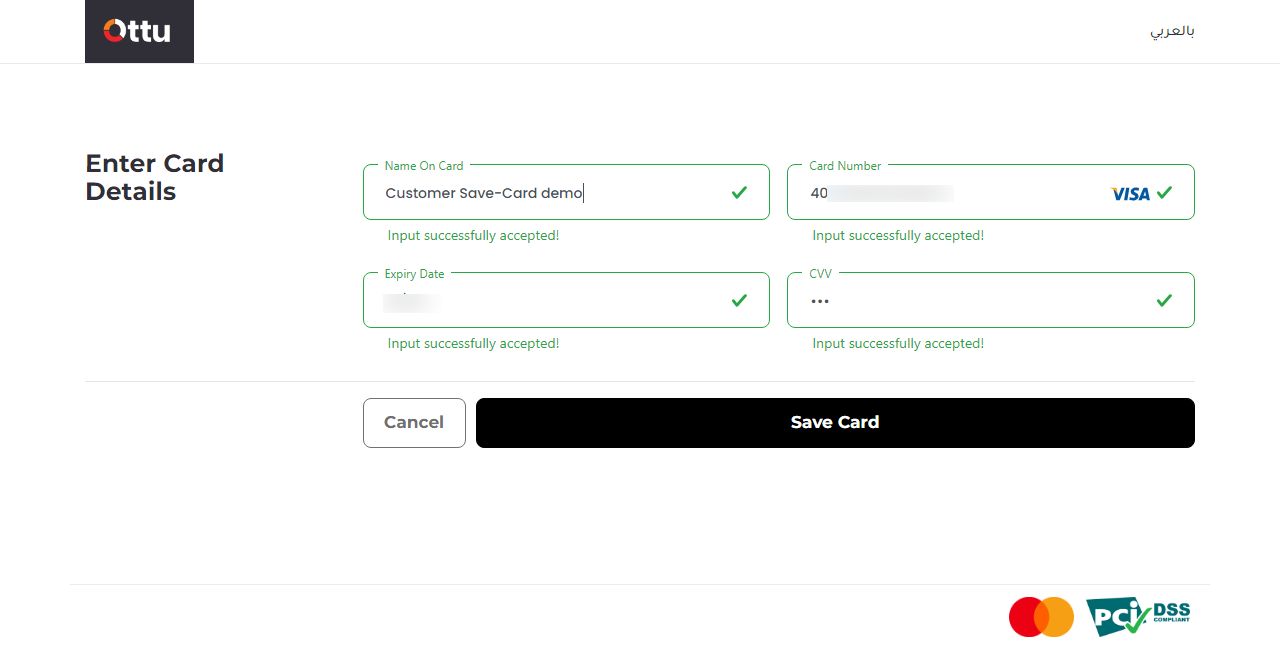Click the CVV input field

(x=970, y=301)
